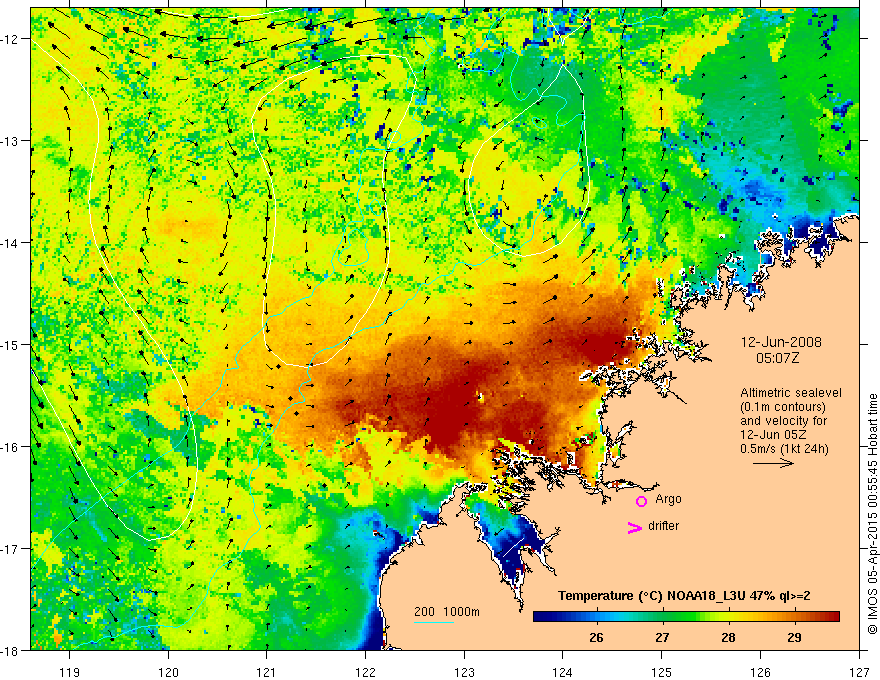Click the latitude axis label '-13'
880x680 pixels.
[11, 141]
